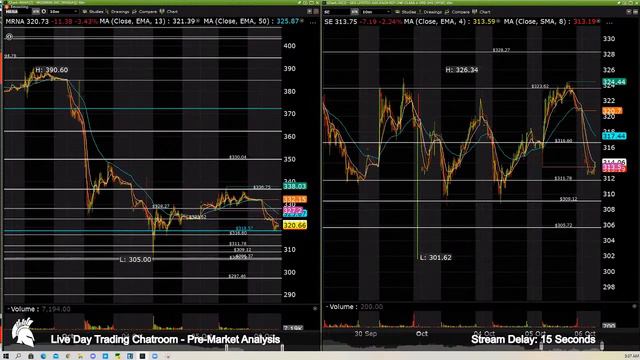The height and width of the screenshot is (360, 640).
Task: Open the more options ellipsis in SE header
Action: point(609,23)
